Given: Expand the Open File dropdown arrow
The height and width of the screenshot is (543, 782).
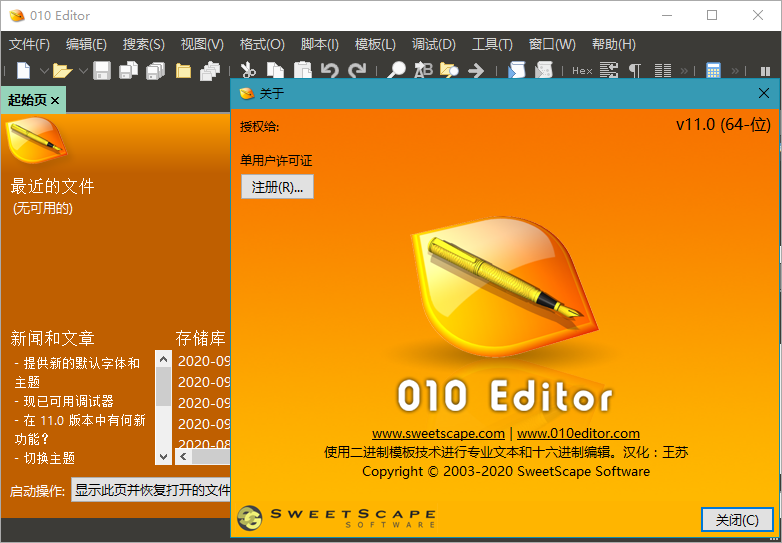Looking at the screenshot, I should coord(82,70).
